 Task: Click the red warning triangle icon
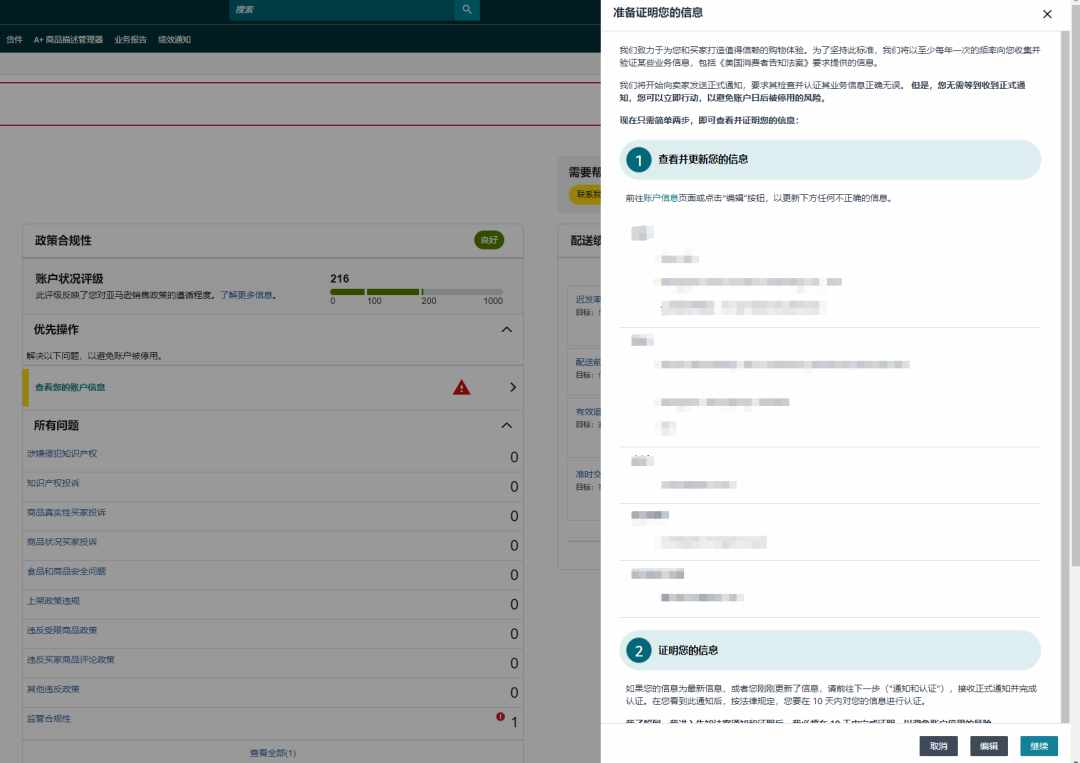[461, 388]
